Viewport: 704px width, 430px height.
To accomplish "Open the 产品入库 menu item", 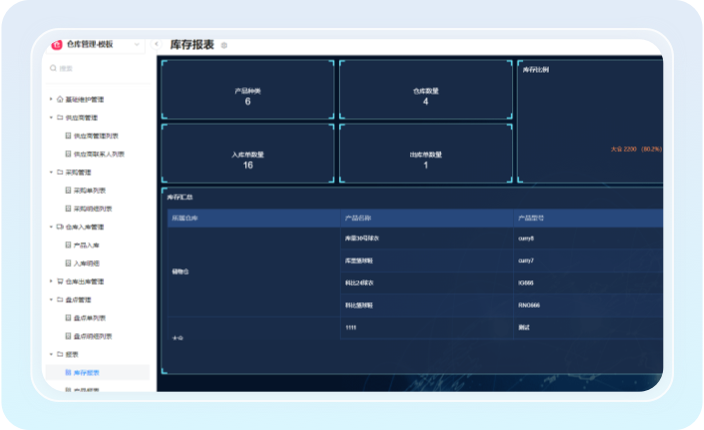I will click(88, 245).
